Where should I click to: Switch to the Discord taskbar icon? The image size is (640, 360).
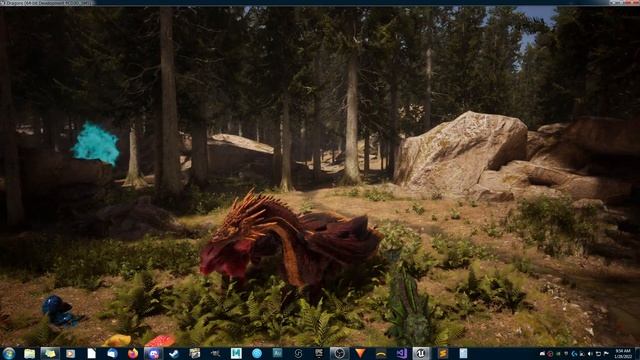pos(153,353)
